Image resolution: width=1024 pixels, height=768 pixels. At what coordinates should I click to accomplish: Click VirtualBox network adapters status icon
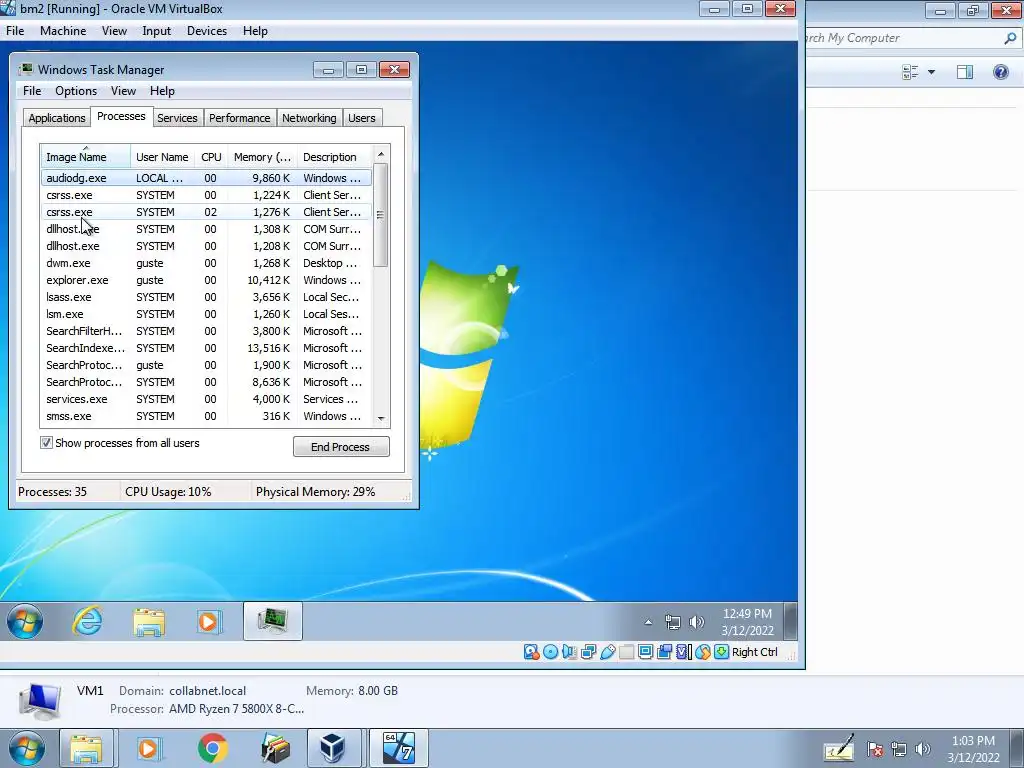coord(588,652)
